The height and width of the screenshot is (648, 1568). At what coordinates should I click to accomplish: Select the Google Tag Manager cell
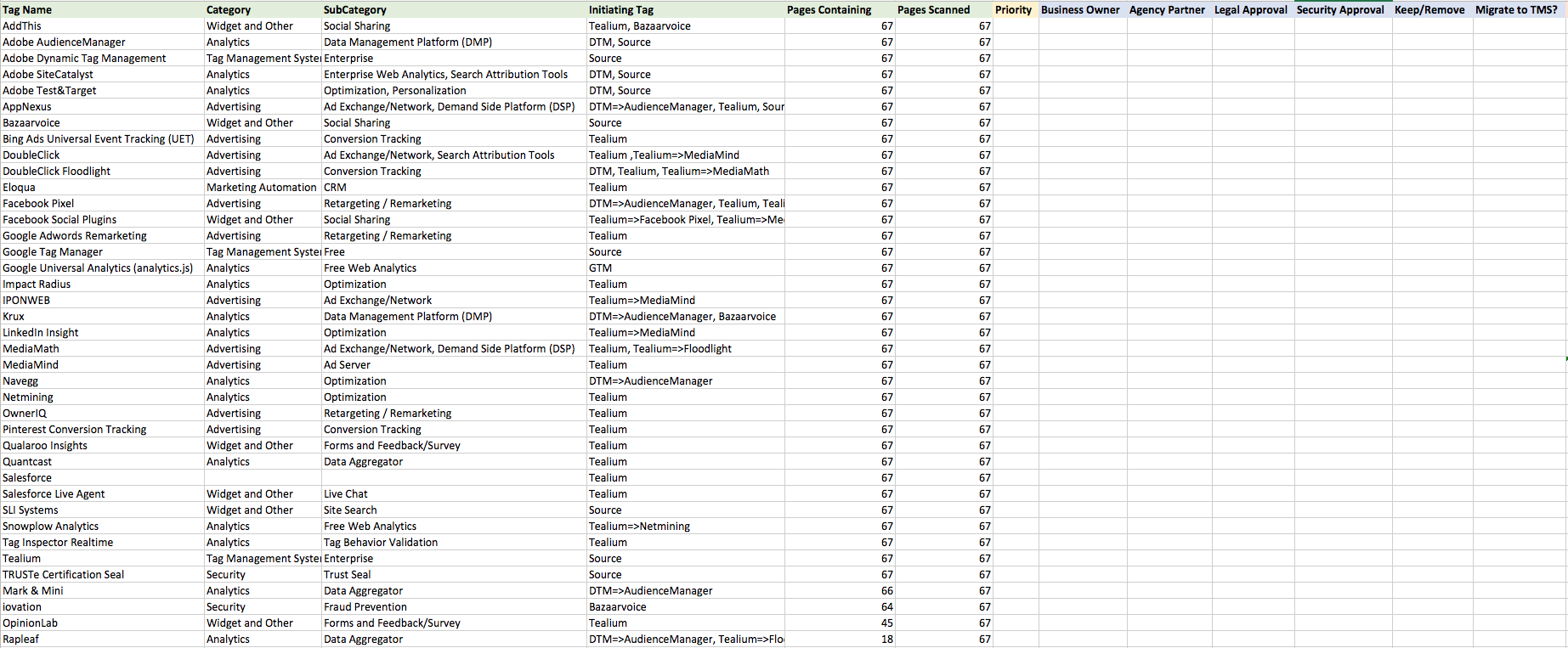pyautogui.click(x=102, y=251)
